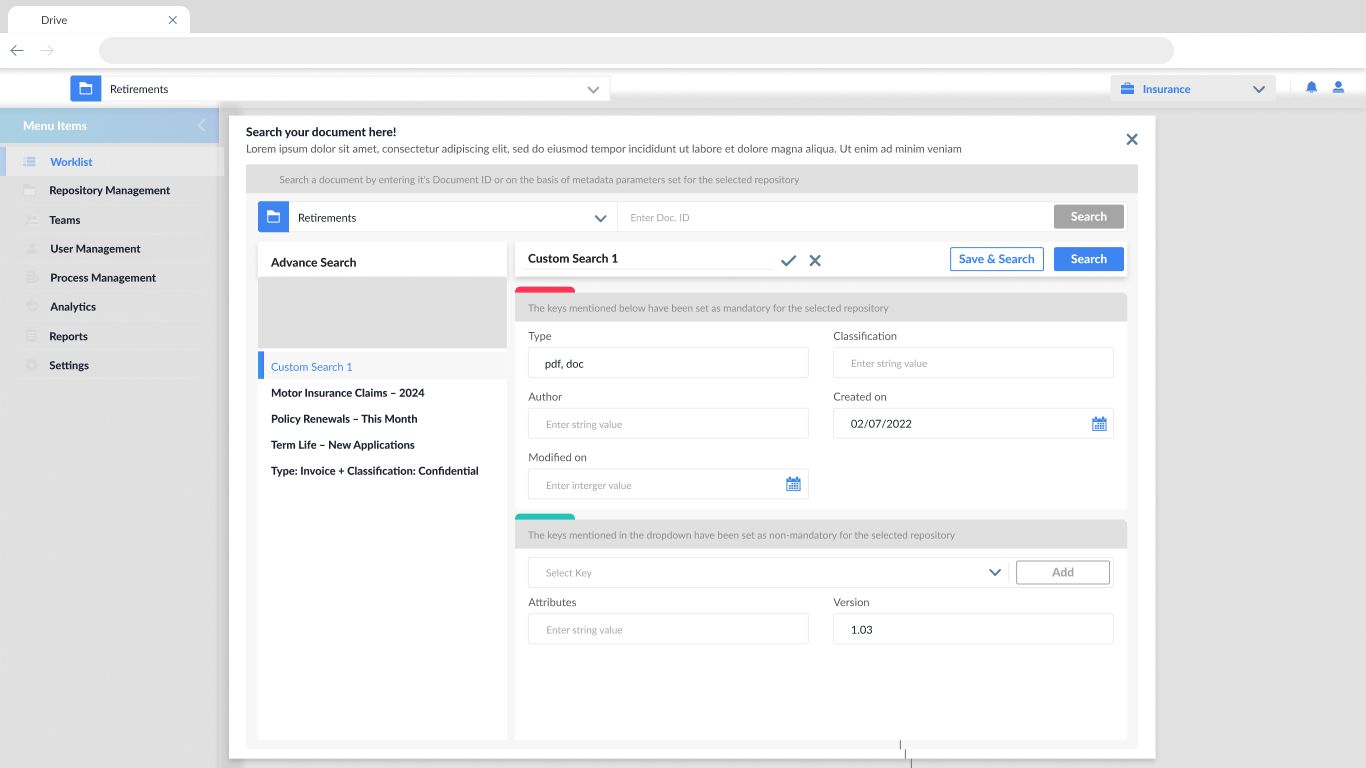The width and height of the screenshot is (1366, 768).
Task: Close the document search dialog
Action: [1131, 140]
